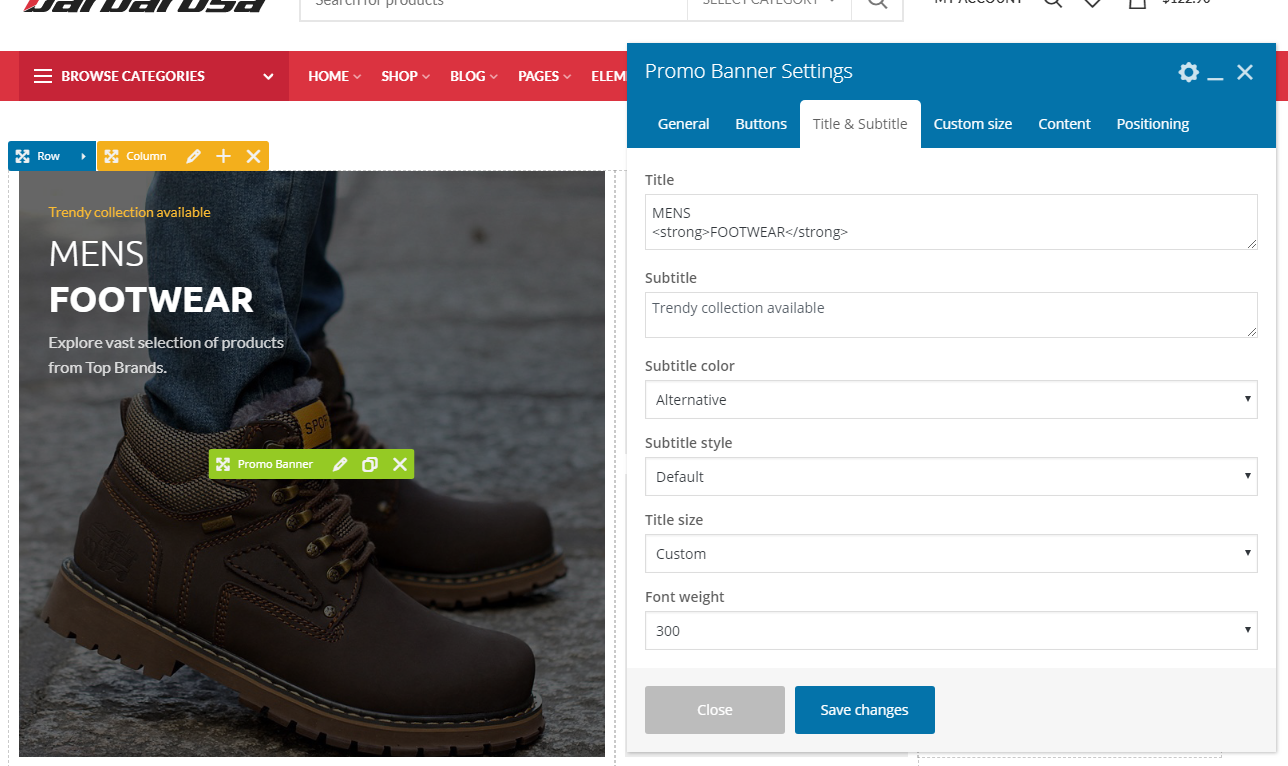Open the PAGES menu item

[x=544, y=76]
